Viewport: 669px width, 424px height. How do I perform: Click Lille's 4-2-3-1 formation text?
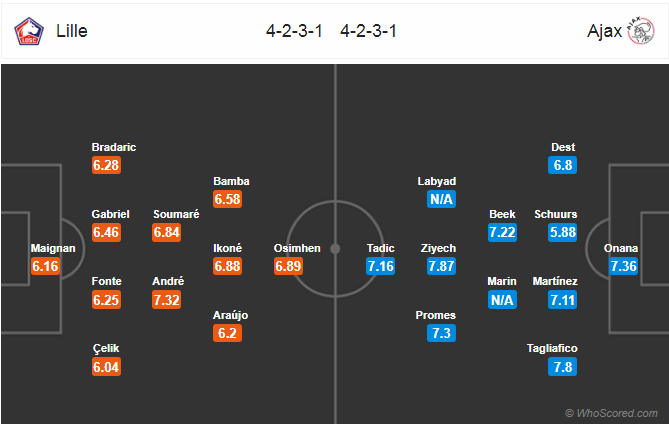[294, 31]
